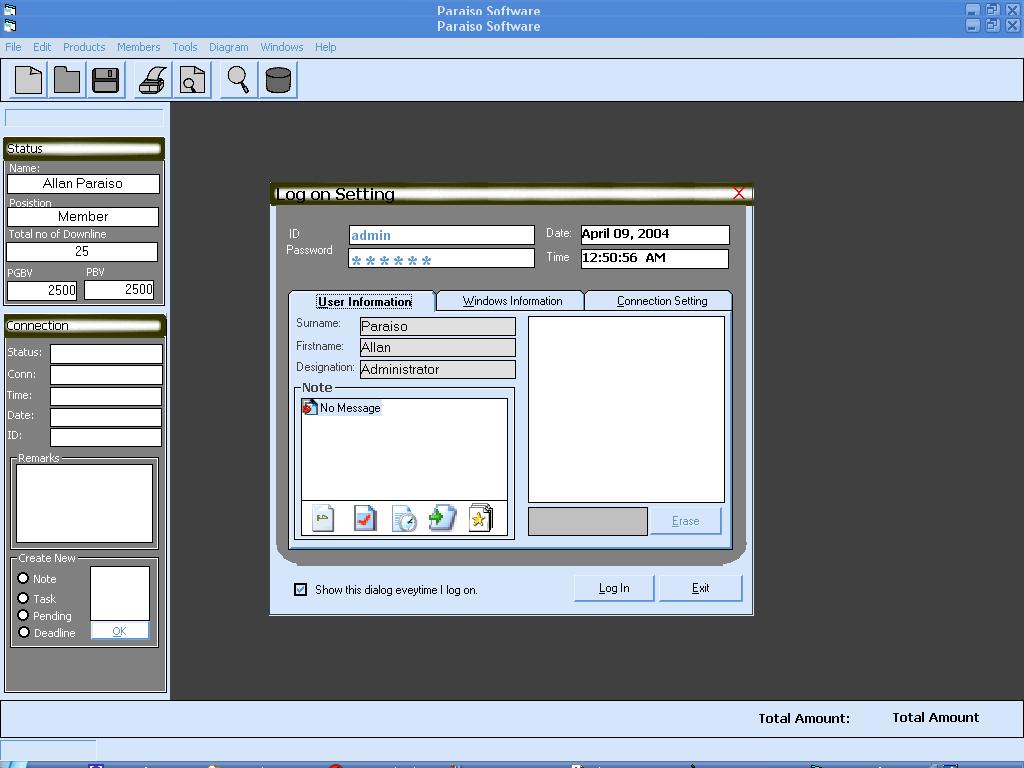Click the gray field beside Erase
1024x768 pixels.
588,521
